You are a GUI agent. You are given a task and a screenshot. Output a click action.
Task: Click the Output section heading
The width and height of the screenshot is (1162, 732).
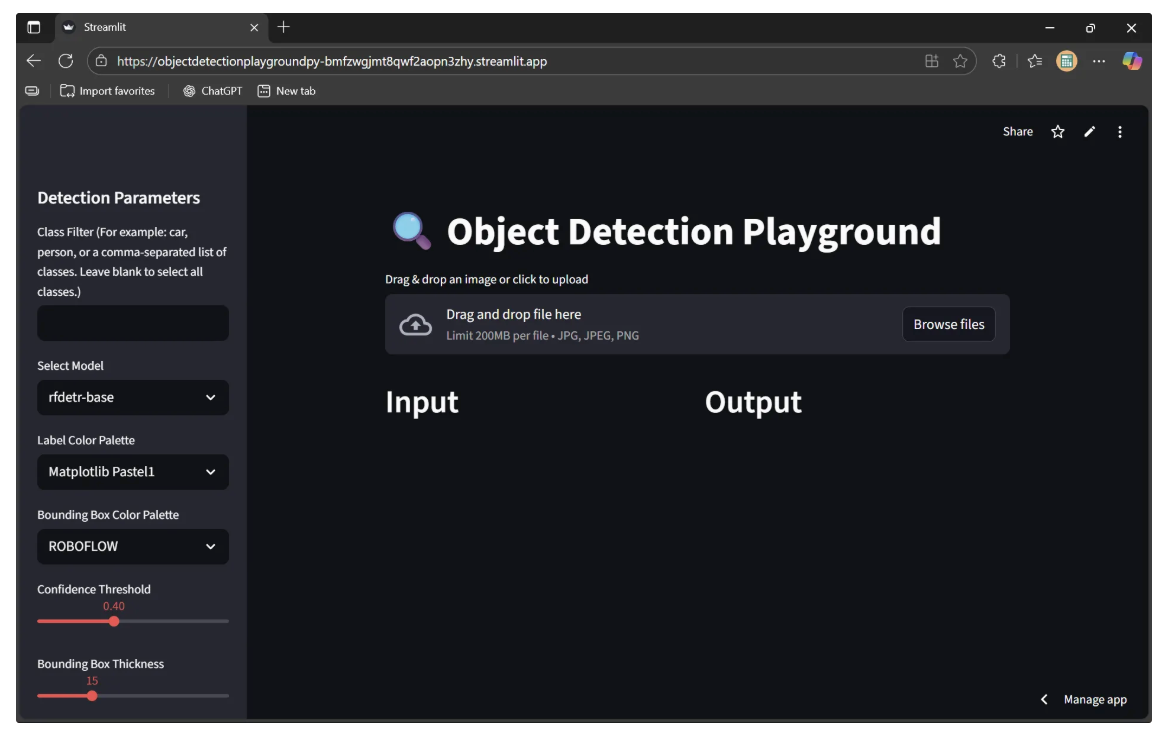click(x=753, y=402)
